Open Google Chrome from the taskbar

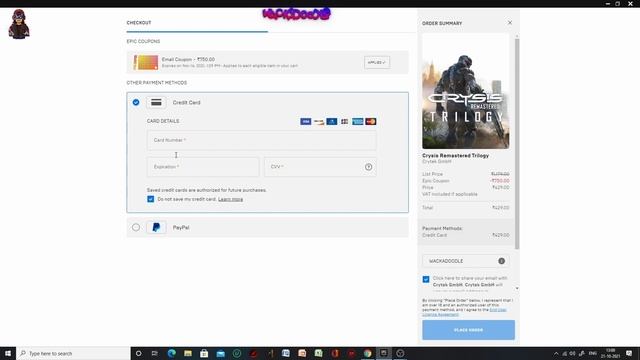pyautogui.click(x=367, y=353)
